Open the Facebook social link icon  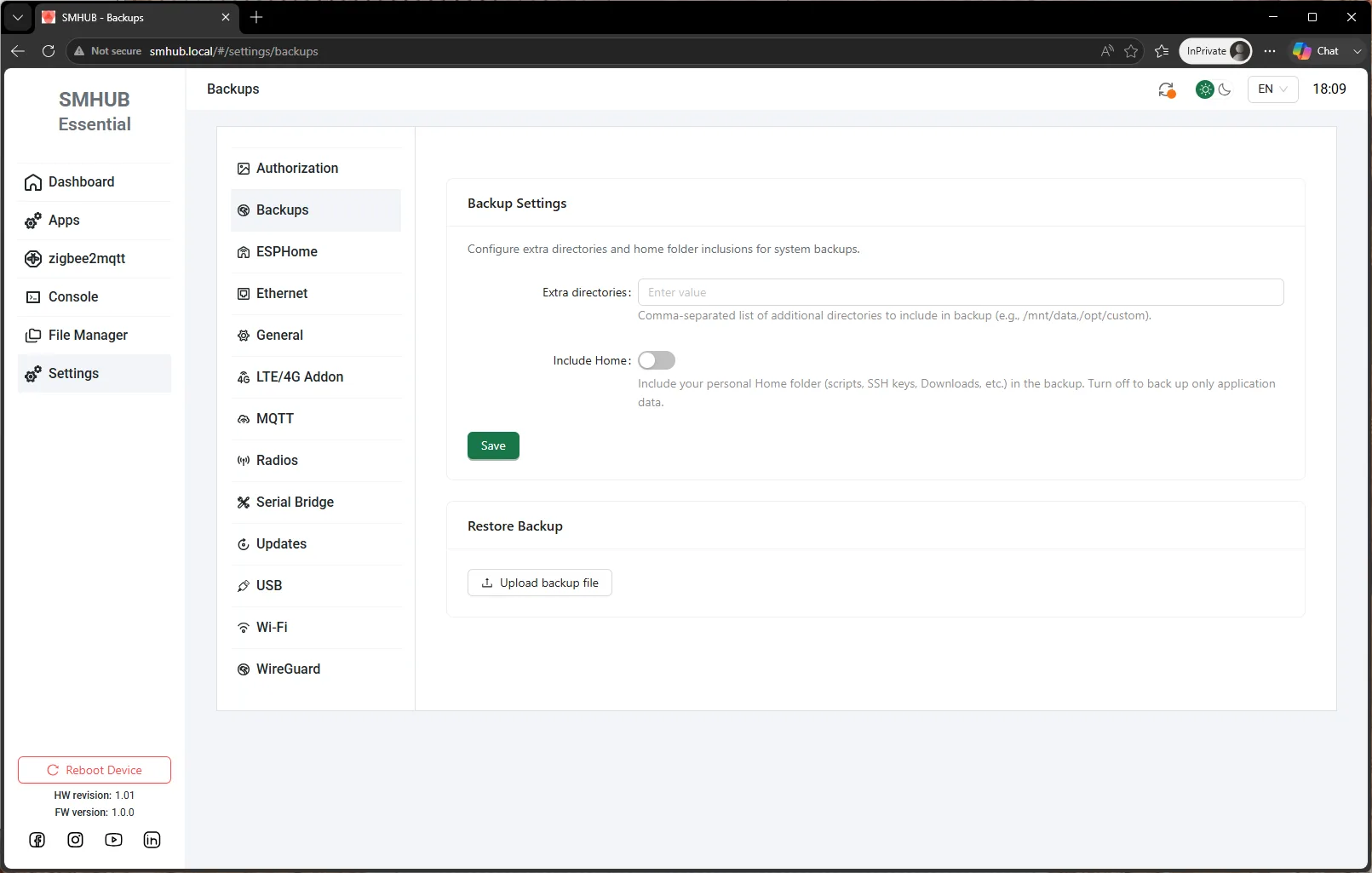tap(37, 840)
